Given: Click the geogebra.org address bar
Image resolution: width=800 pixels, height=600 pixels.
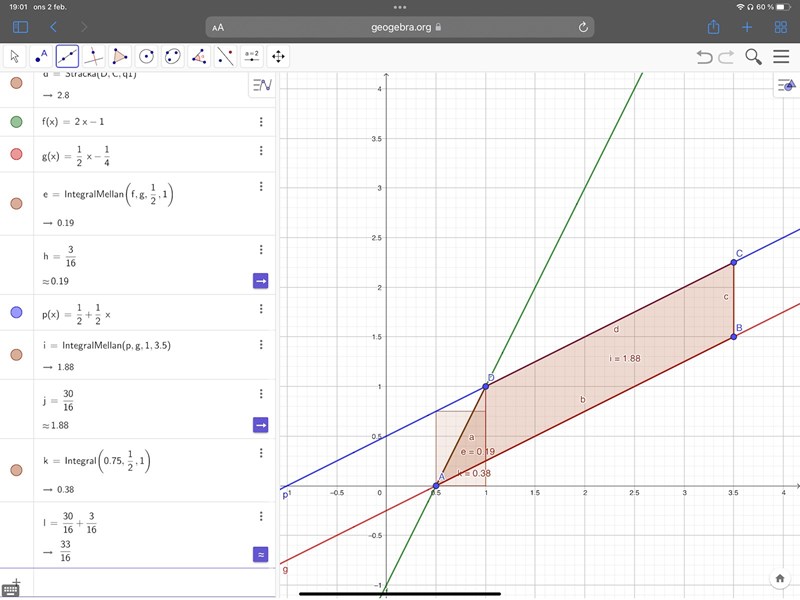Looking at the screenshot, I should [x=399, y=27].
